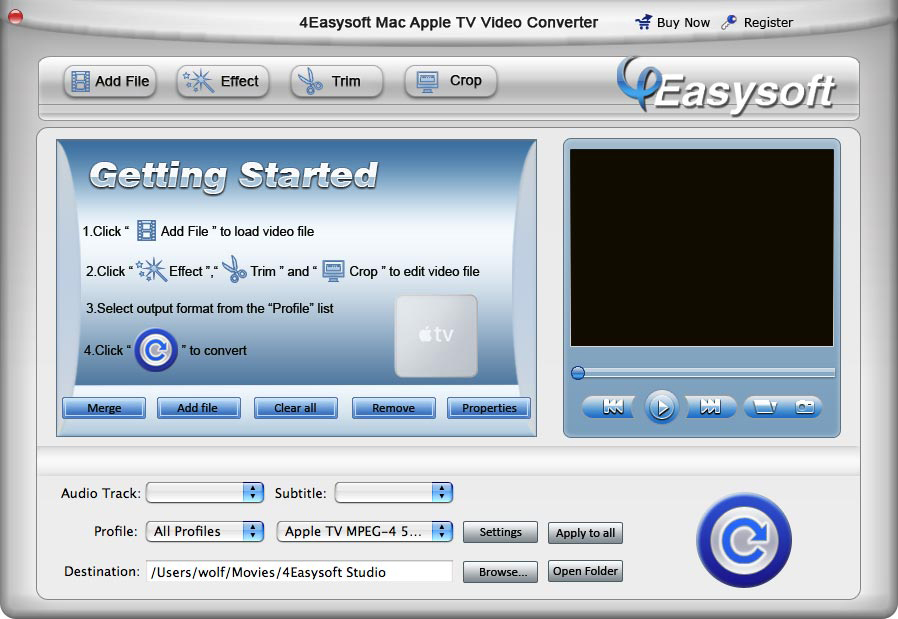
Task: Expand the Subtitle dropdown
Action: click(x=393, y=492)
